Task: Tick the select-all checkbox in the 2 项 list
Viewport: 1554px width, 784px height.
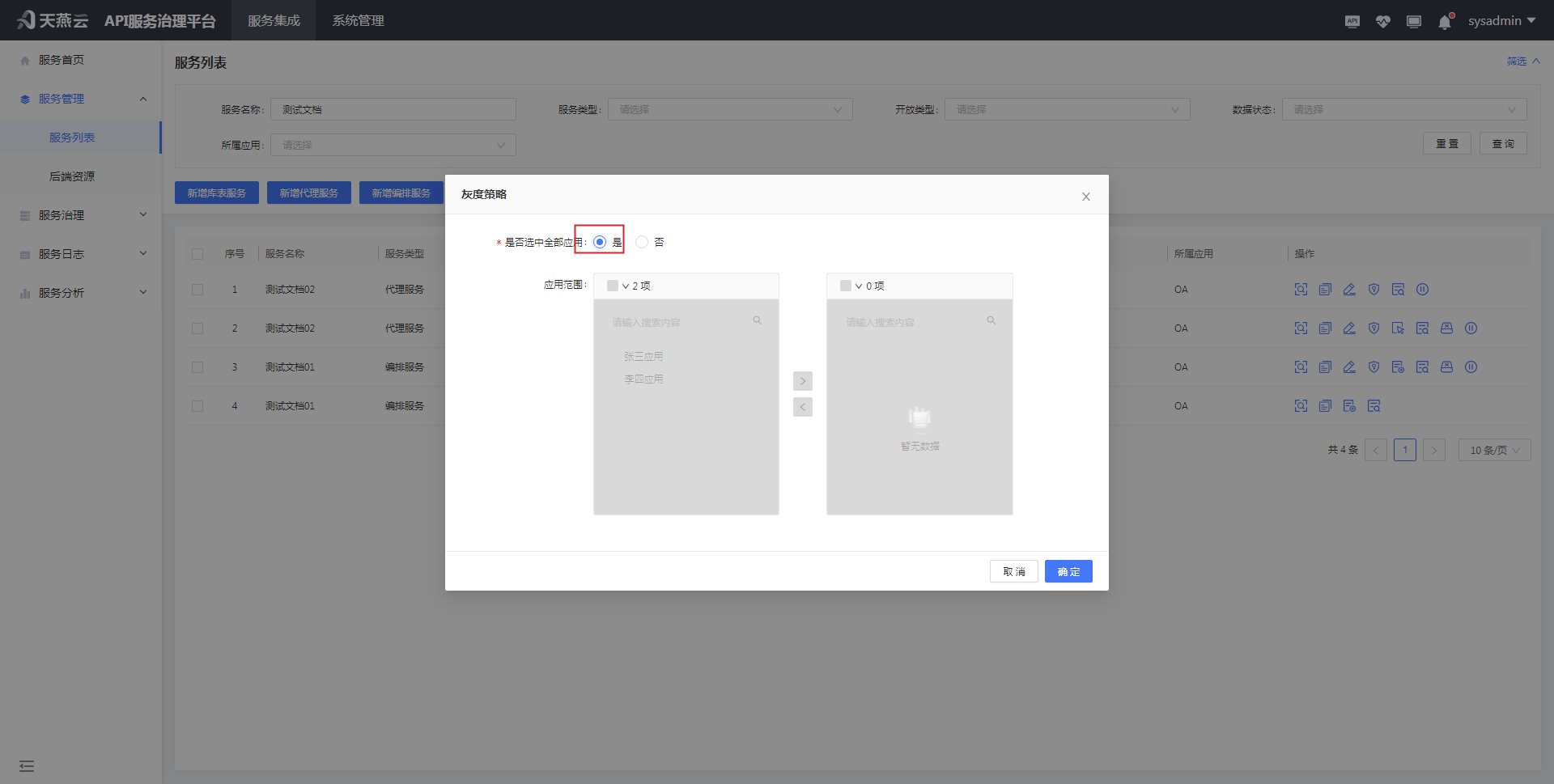Action: 613,286
